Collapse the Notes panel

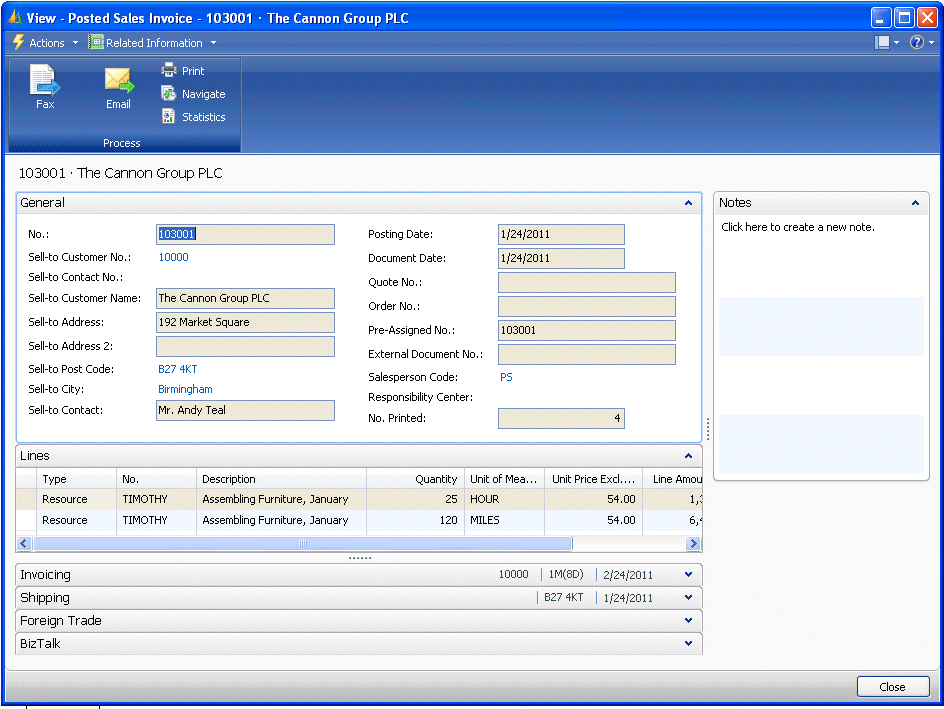915,203
